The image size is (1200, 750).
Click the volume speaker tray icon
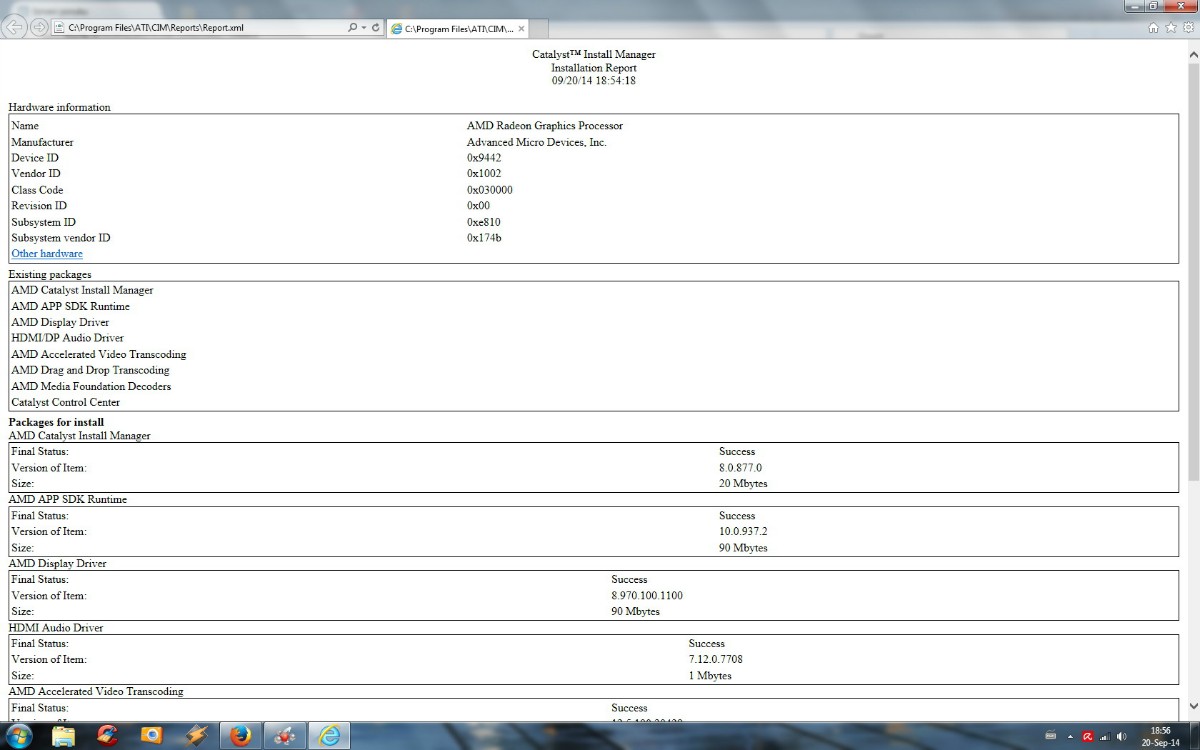[1121, 737]
